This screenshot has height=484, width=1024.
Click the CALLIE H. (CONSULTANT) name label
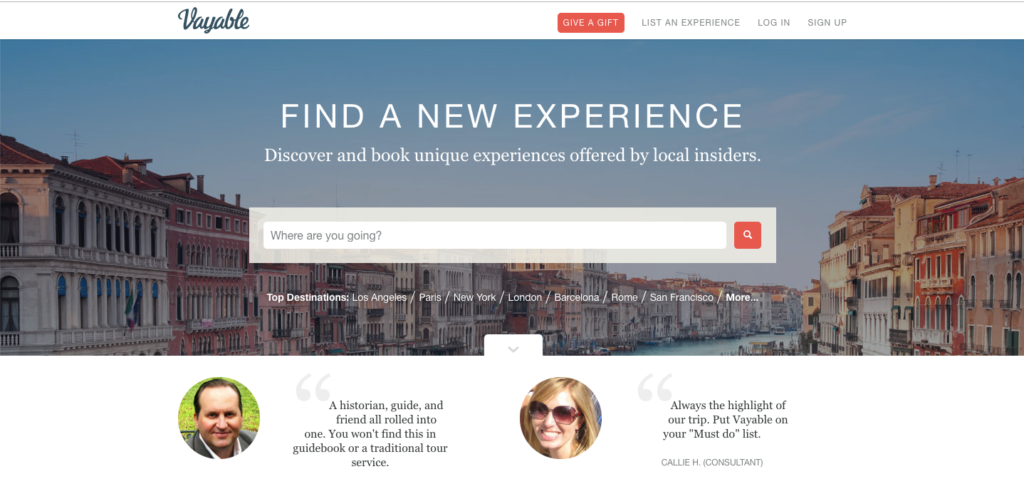point(712,462)
